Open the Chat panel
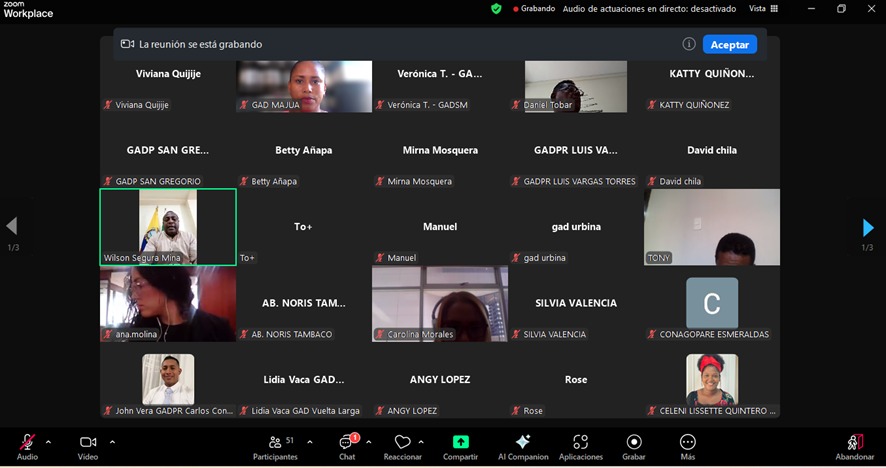 [347, 443]
